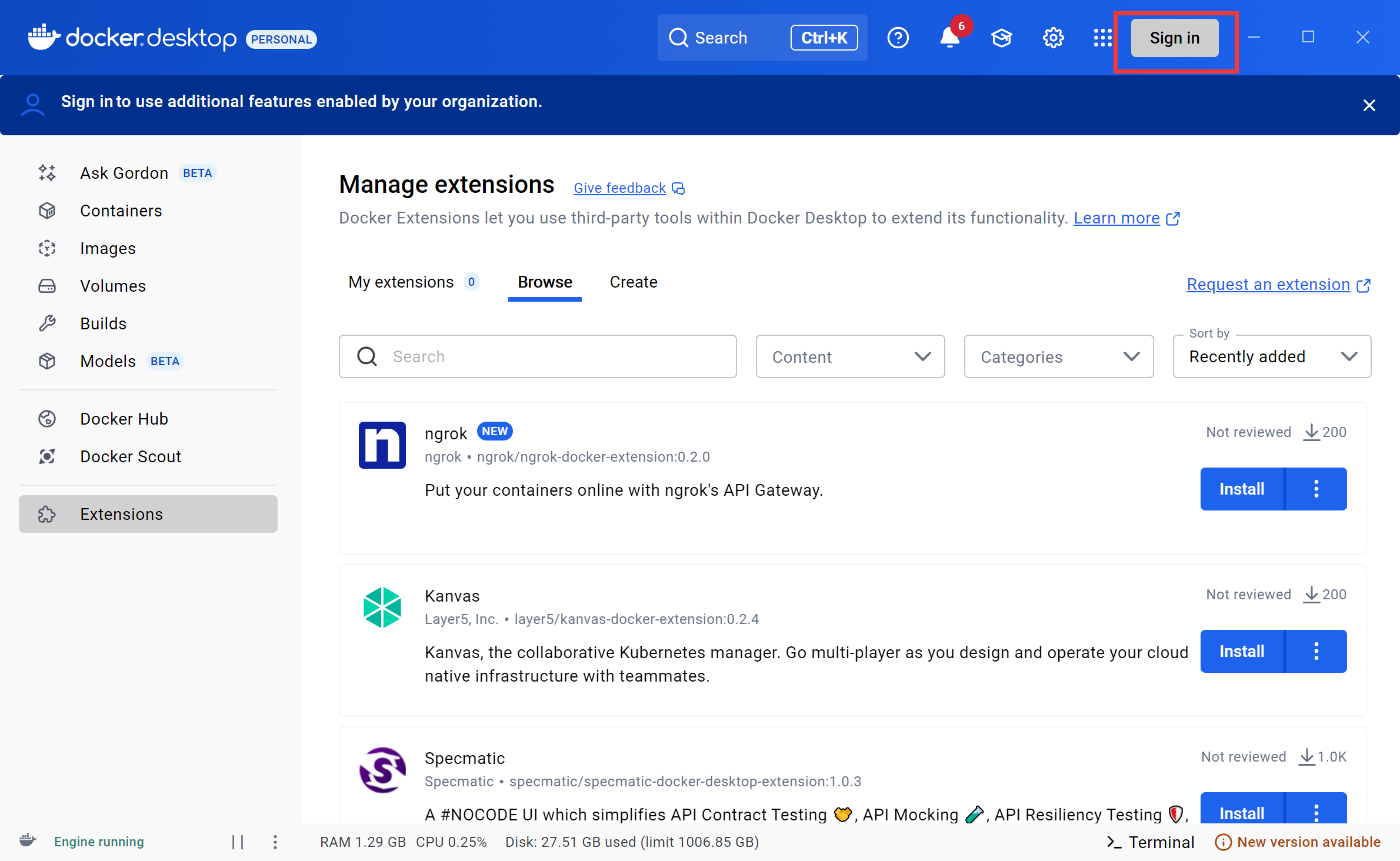Screen dimensions: 1400x861
Task: Pause the Docker engine
Action: coord(238,842)
